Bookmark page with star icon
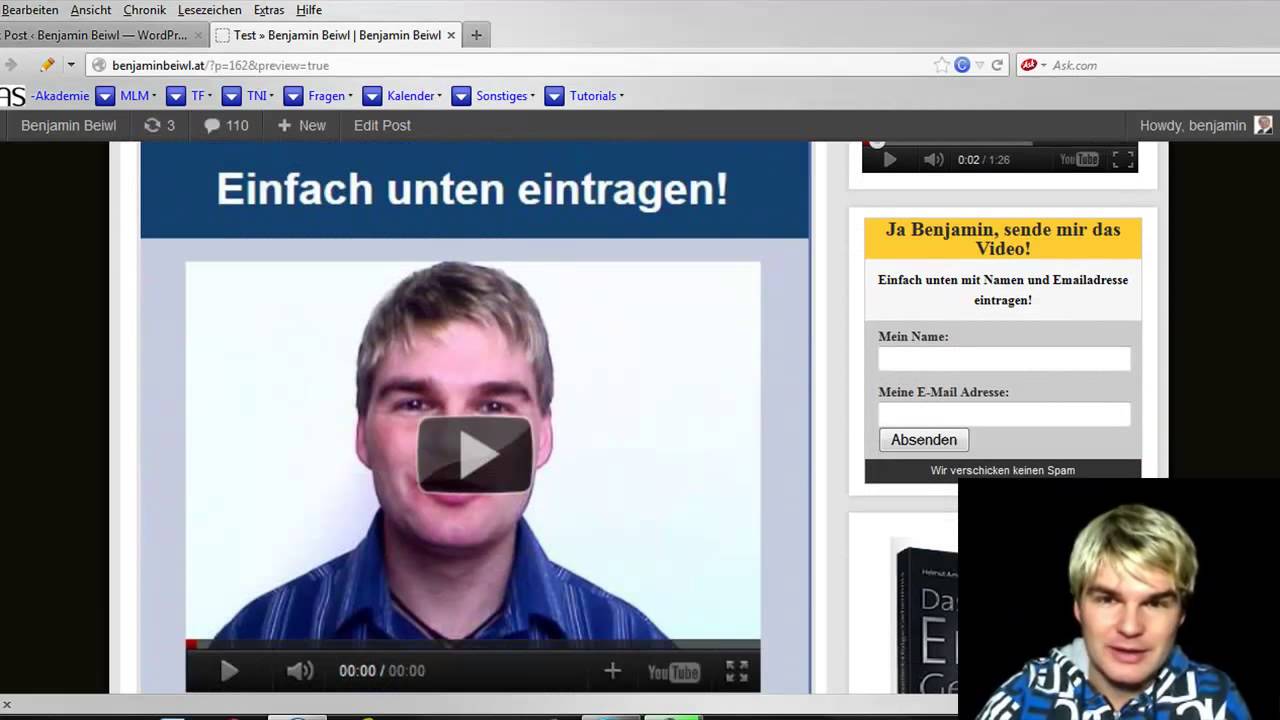Viewport: 1280px width, 720px height. pos(941,65)
